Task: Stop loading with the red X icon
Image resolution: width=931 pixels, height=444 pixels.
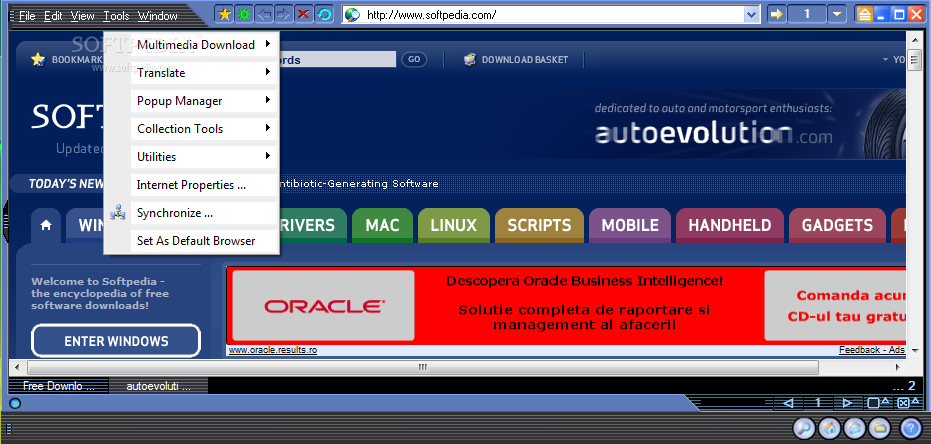Action: click(304, 14)
